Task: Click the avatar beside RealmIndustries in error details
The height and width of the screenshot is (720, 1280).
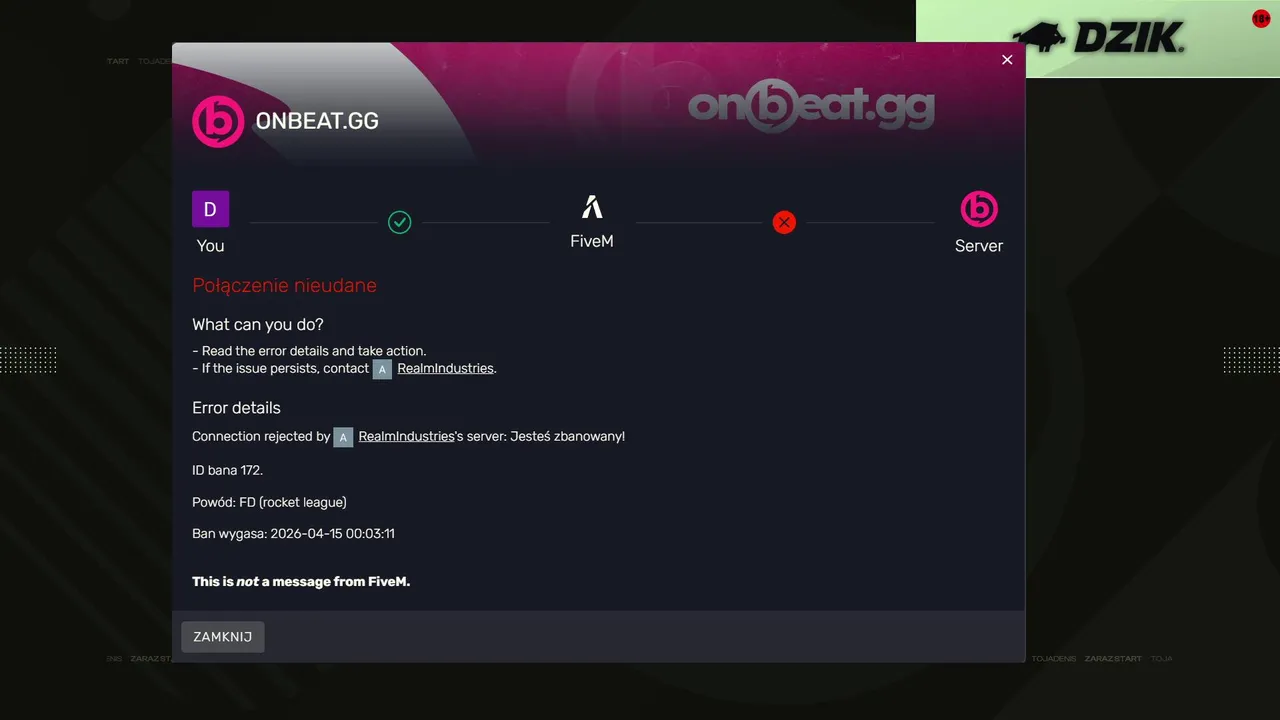Action: [343, 437]
